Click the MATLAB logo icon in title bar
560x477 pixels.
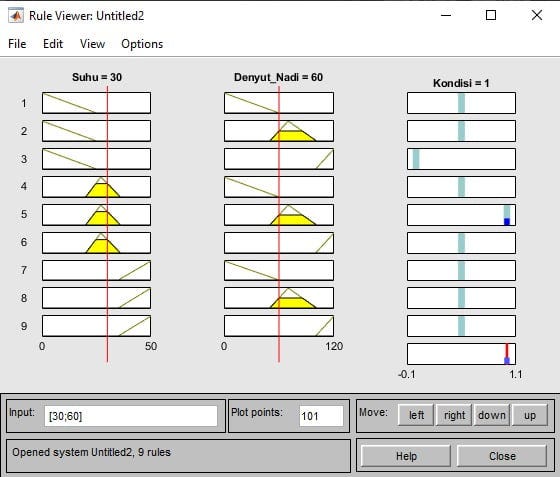(16, 16)
